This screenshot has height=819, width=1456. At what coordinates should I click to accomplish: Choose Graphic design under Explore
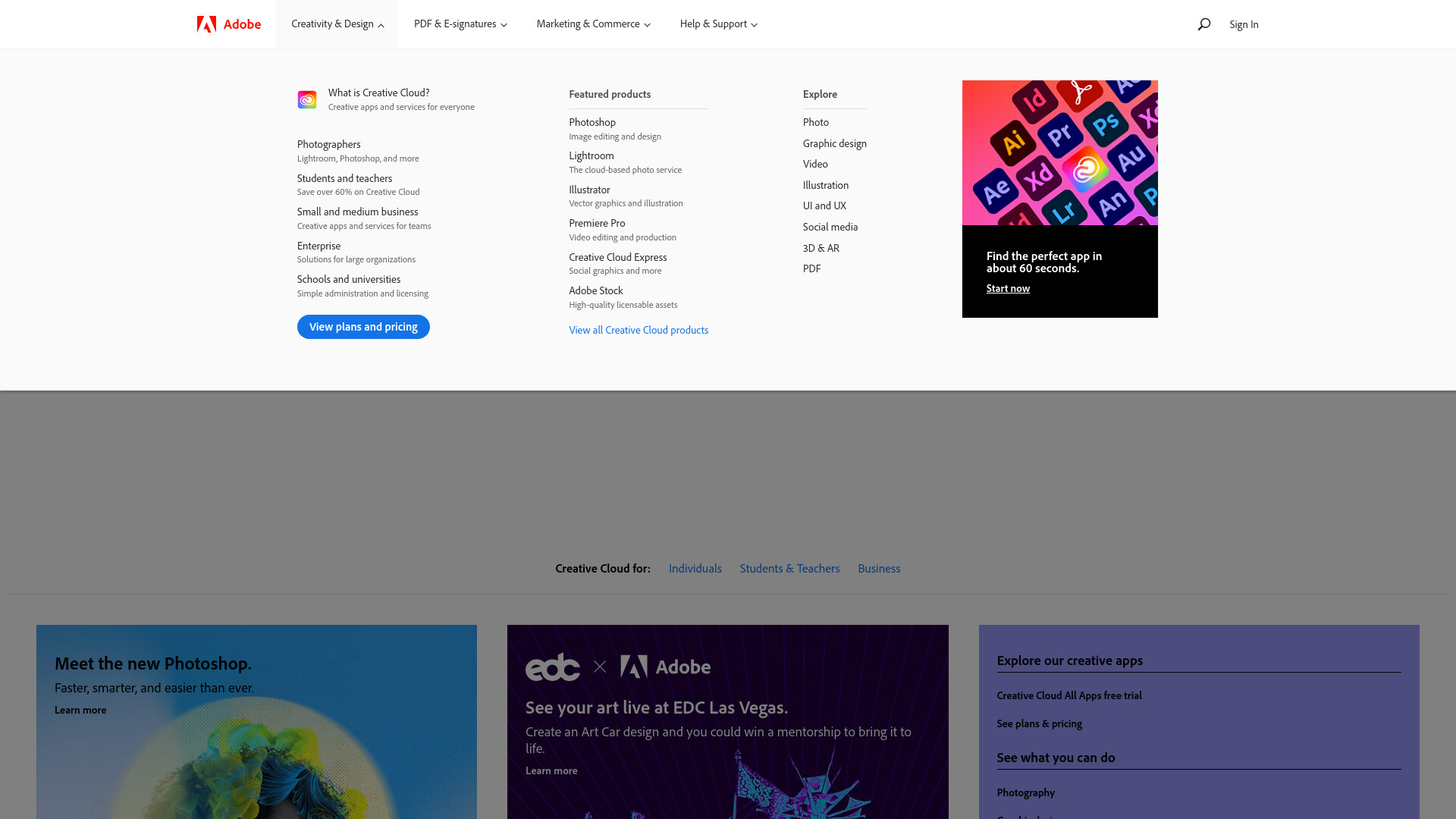point(834,143)
